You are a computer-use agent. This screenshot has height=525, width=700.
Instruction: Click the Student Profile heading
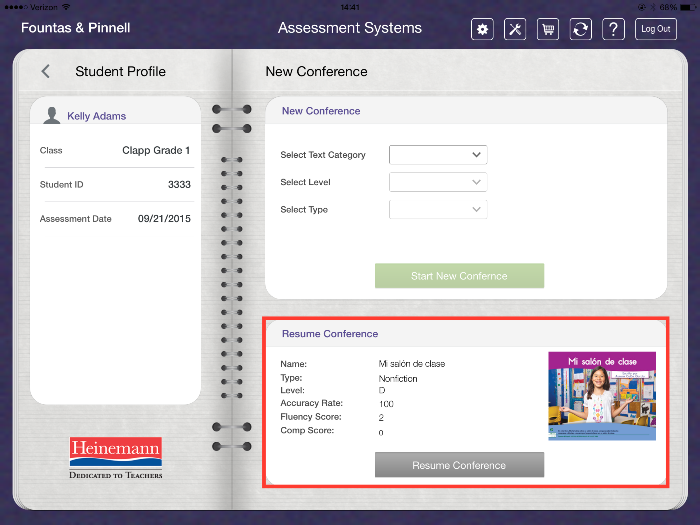tap(121, 71)
